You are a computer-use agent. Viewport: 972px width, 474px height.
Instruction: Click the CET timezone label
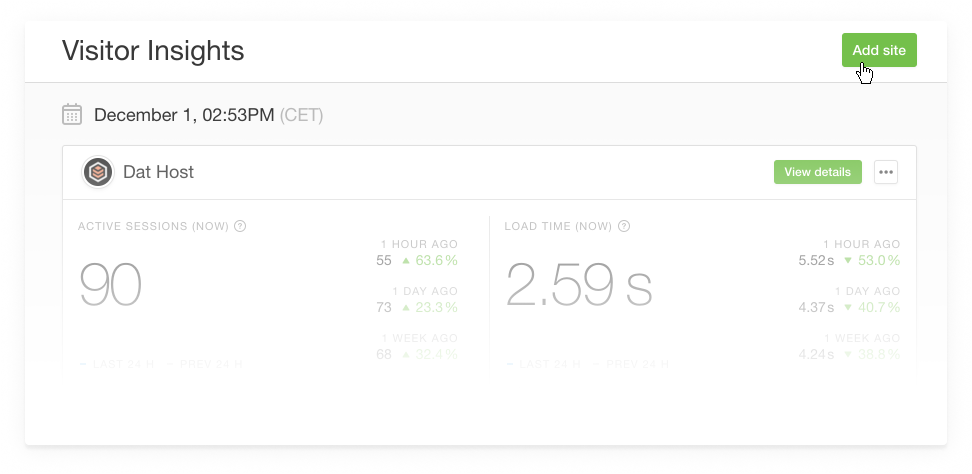coord(301,115)
